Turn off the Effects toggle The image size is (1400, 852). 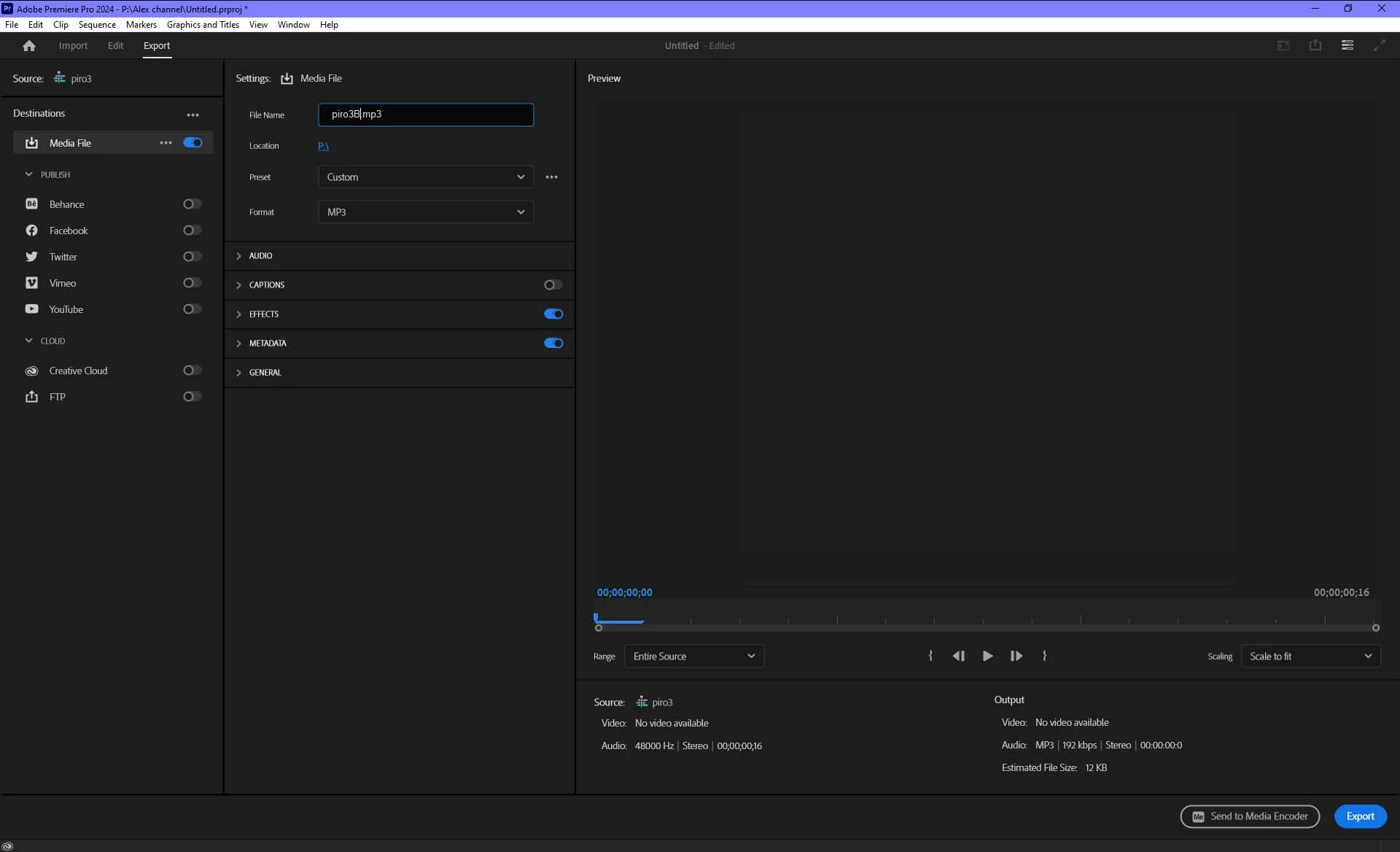point(553,314)
